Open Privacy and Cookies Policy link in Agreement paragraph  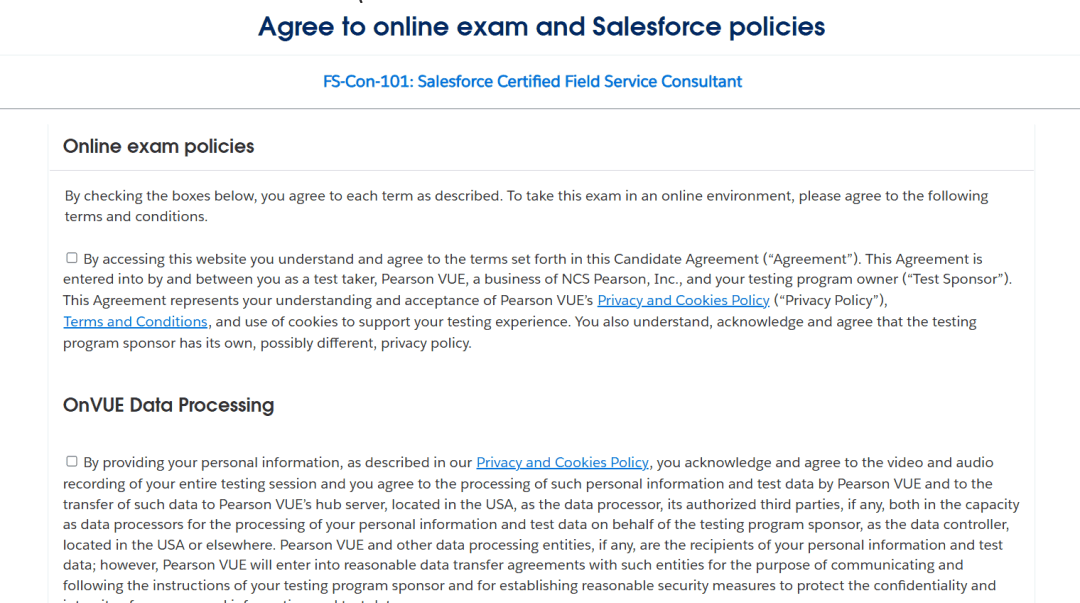tap(683, 300)
